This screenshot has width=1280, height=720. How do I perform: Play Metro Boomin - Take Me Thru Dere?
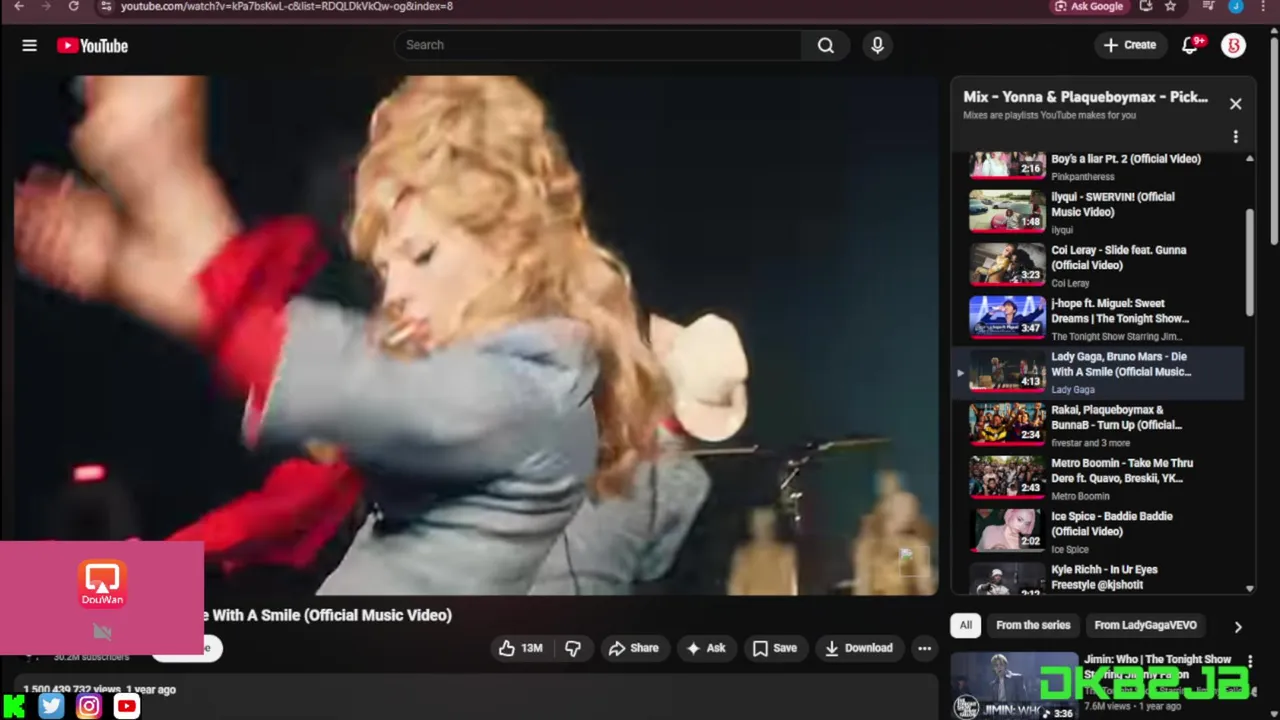click(1097, 478)
